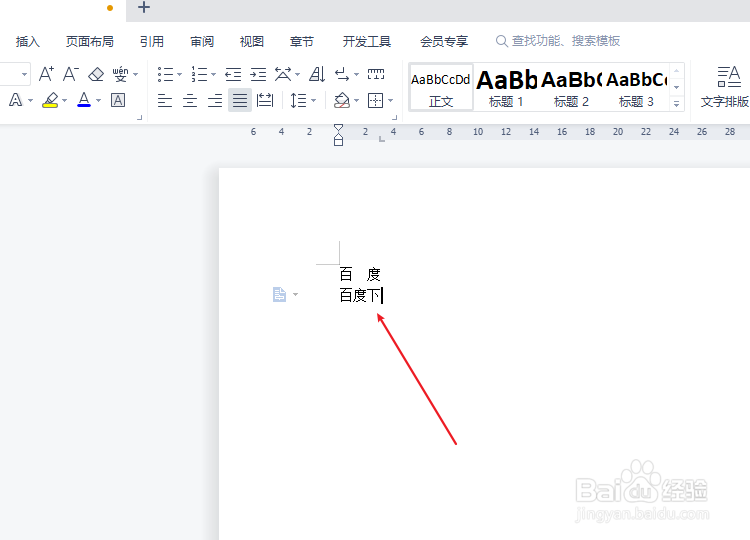Open the phonetic guide dropdown arrow

[x=135, y=75]
